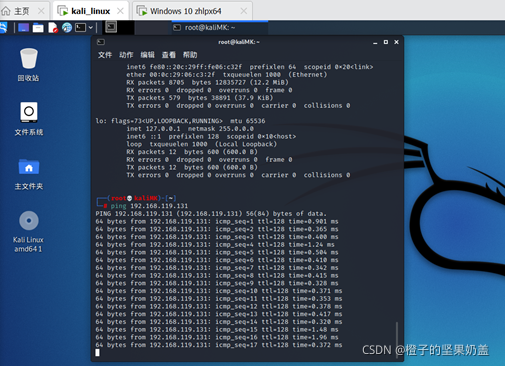
Task: Click the 'RX packets 8705' line
Action: point(207,82)
